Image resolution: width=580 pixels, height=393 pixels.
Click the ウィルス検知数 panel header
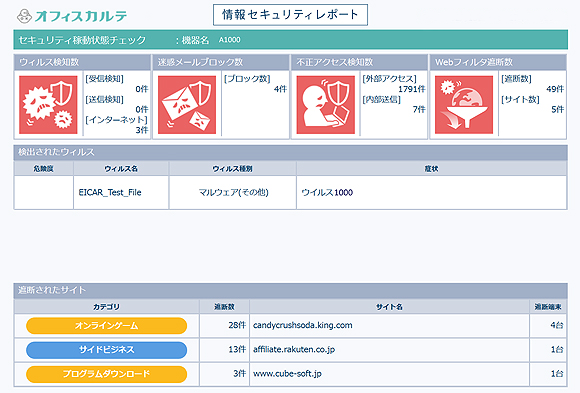point(82,62)
